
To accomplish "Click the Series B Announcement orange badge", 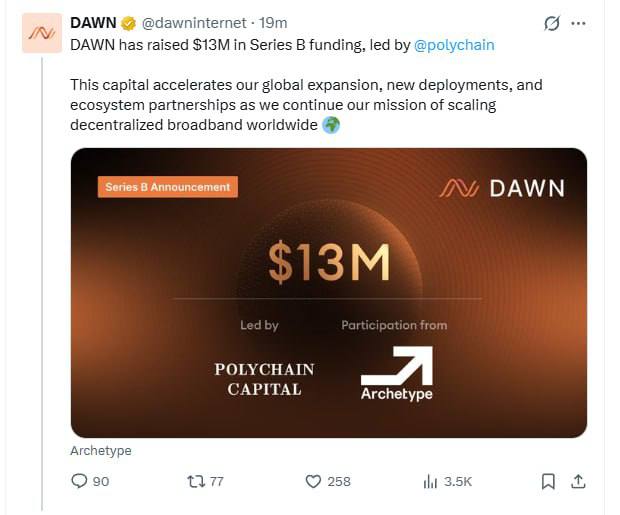I will pyautogui.click(x=167, y=187).
